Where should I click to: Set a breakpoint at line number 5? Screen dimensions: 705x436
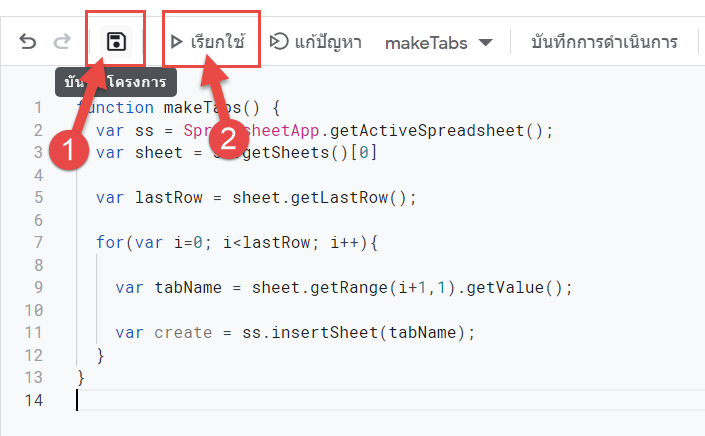click(39, 197)
